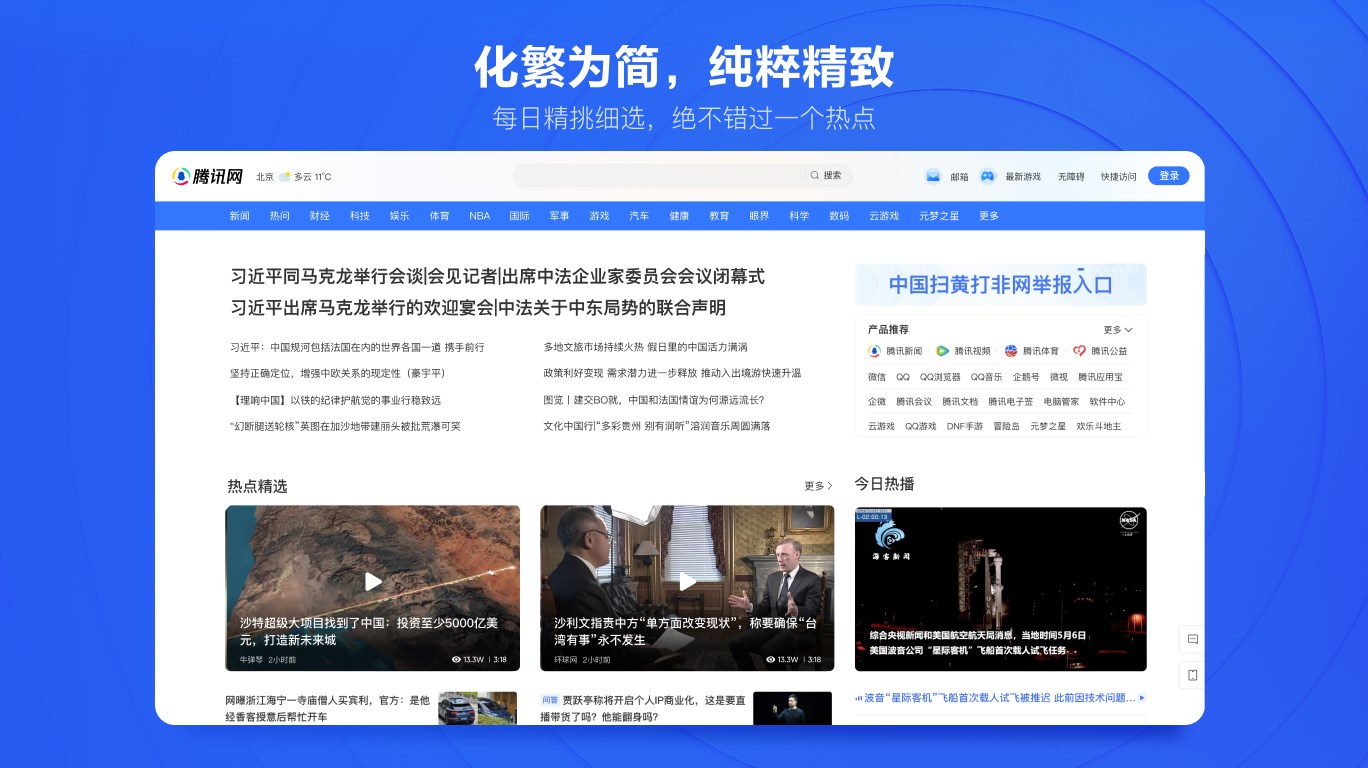Click the 今日热播 section heading
Viewport: 1368px width, 768px height.
[x=884, y=484]
